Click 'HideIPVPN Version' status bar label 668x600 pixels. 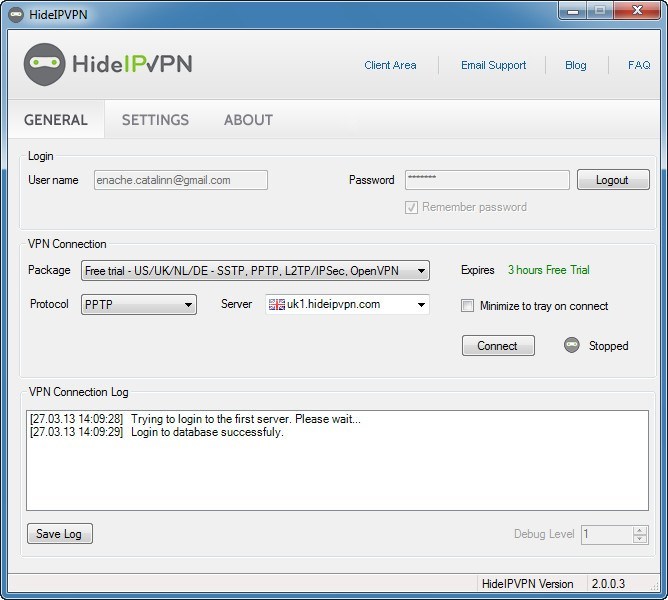tap(527, 583)
